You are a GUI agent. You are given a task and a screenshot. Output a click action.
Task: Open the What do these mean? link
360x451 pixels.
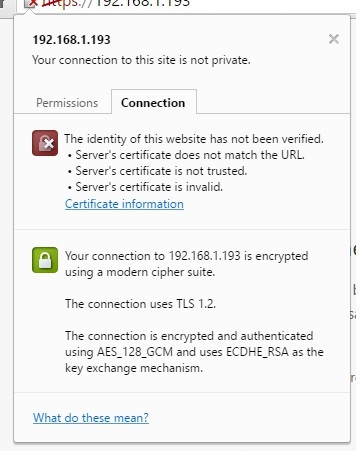click(x=91, y=418)
